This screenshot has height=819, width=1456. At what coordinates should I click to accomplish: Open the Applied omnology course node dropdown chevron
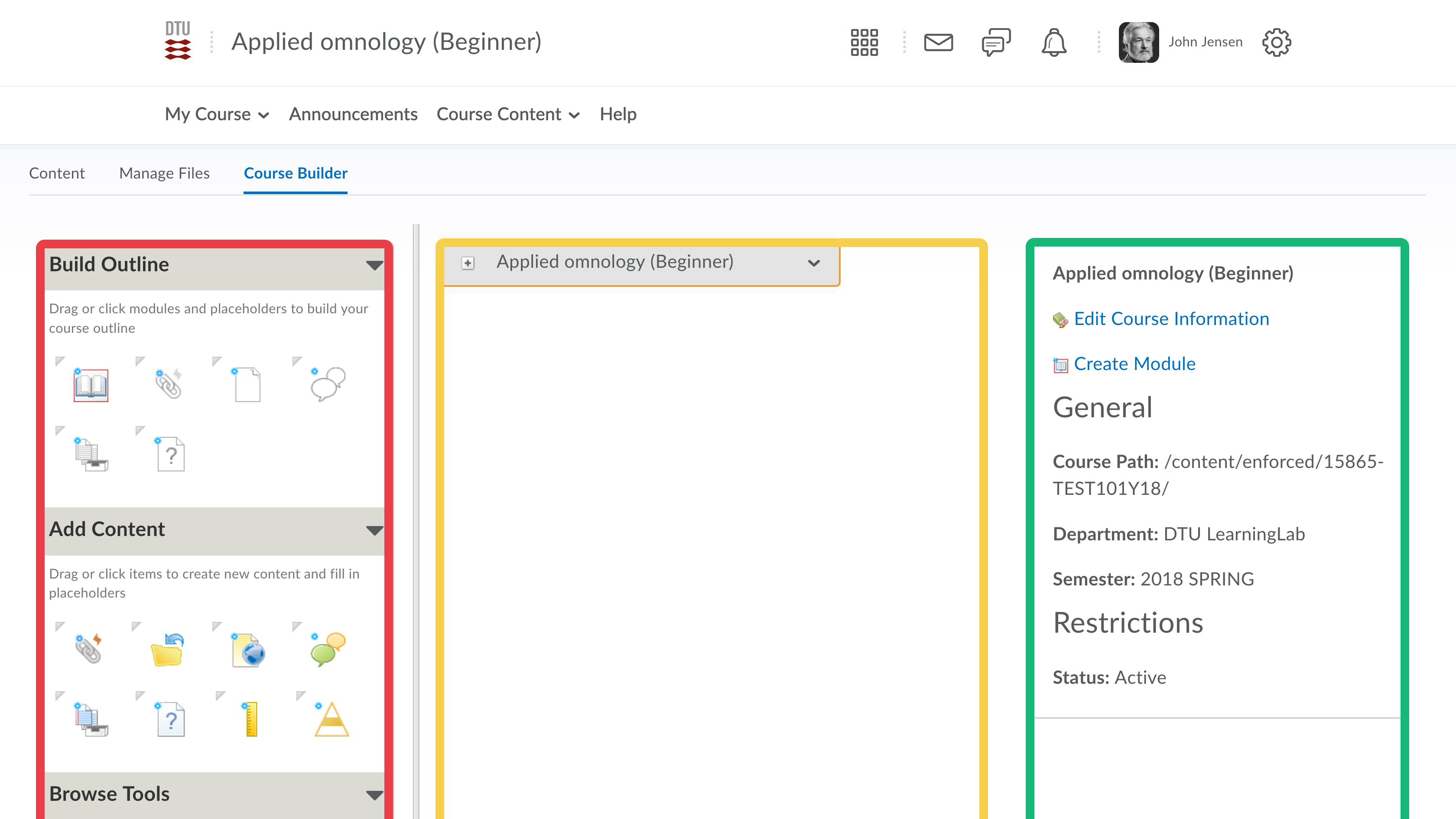point(813,263)
